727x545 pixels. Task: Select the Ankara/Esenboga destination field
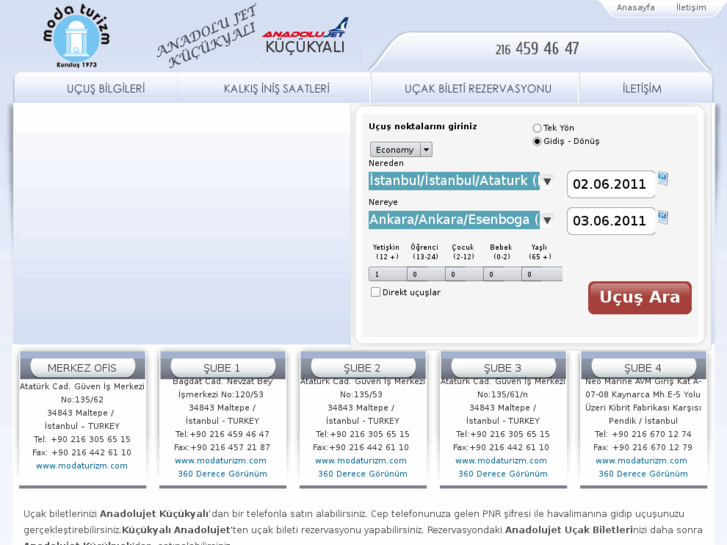coord(454,219)
